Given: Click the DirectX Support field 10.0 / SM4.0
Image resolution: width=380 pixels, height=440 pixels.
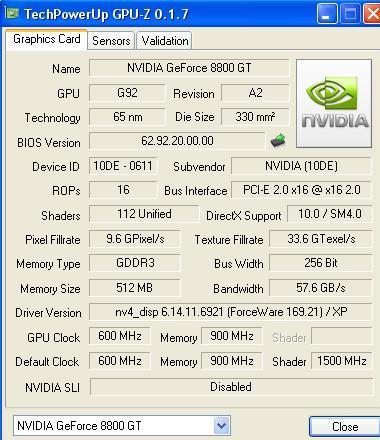Looking at the screenshot, I should click(329, 214).
